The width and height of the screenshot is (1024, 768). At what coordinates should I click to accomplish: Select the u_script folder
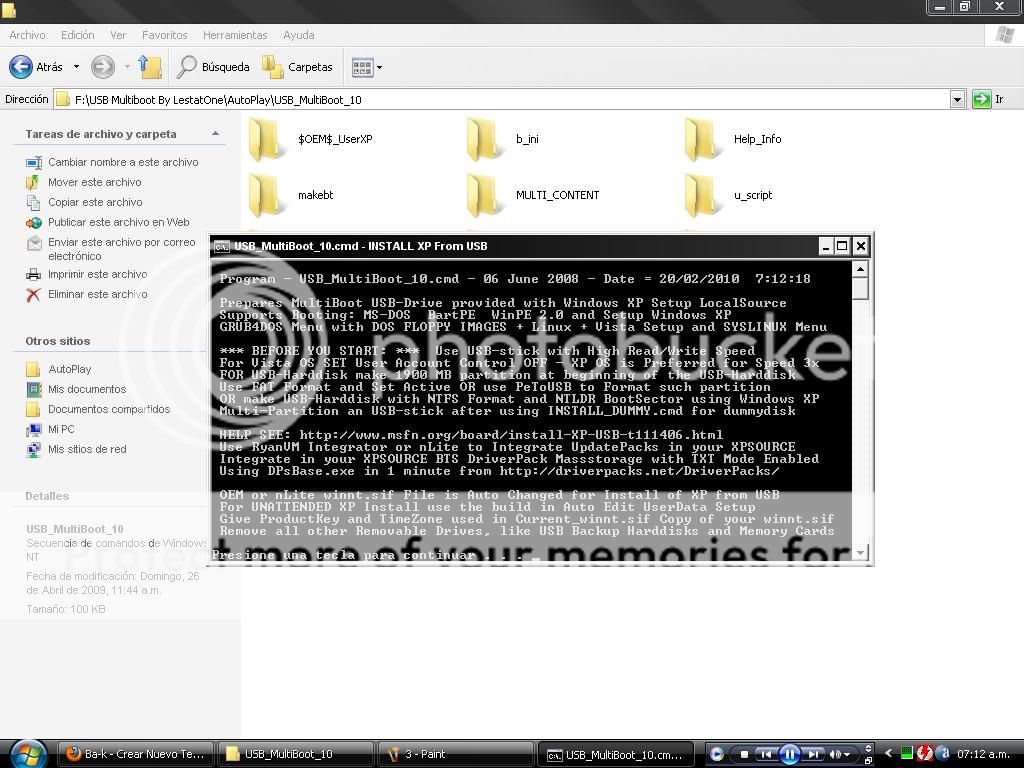[x=704, y=195]
